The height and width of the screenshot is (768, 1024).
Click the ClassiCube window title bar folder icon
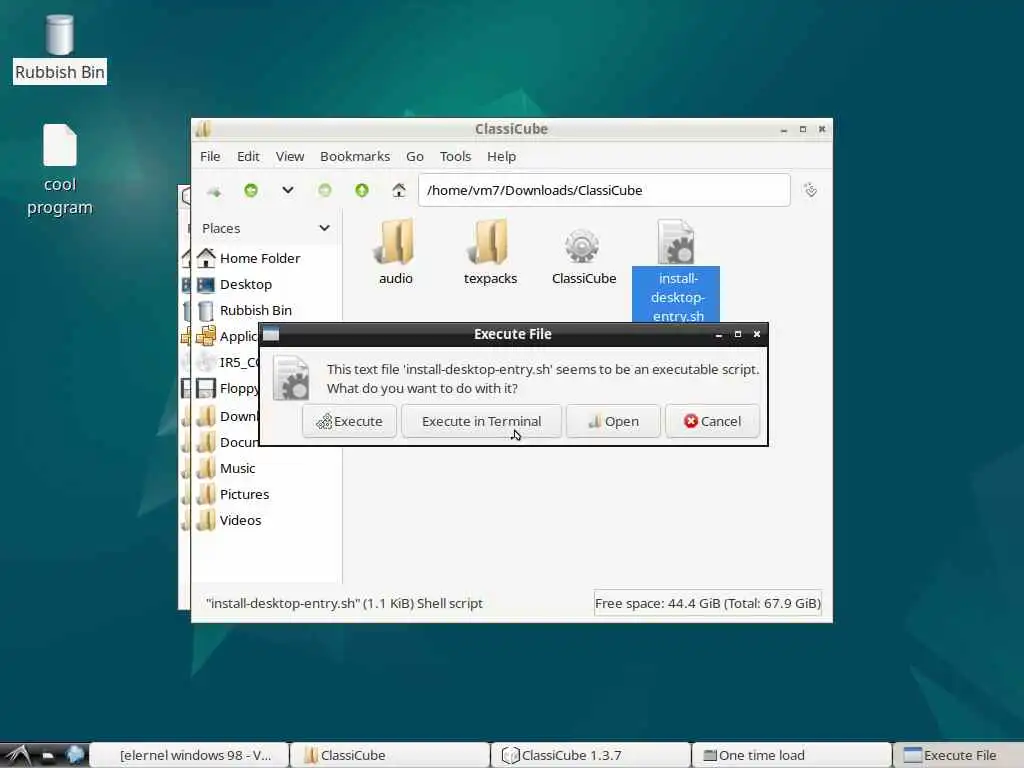tap(203, 129)
